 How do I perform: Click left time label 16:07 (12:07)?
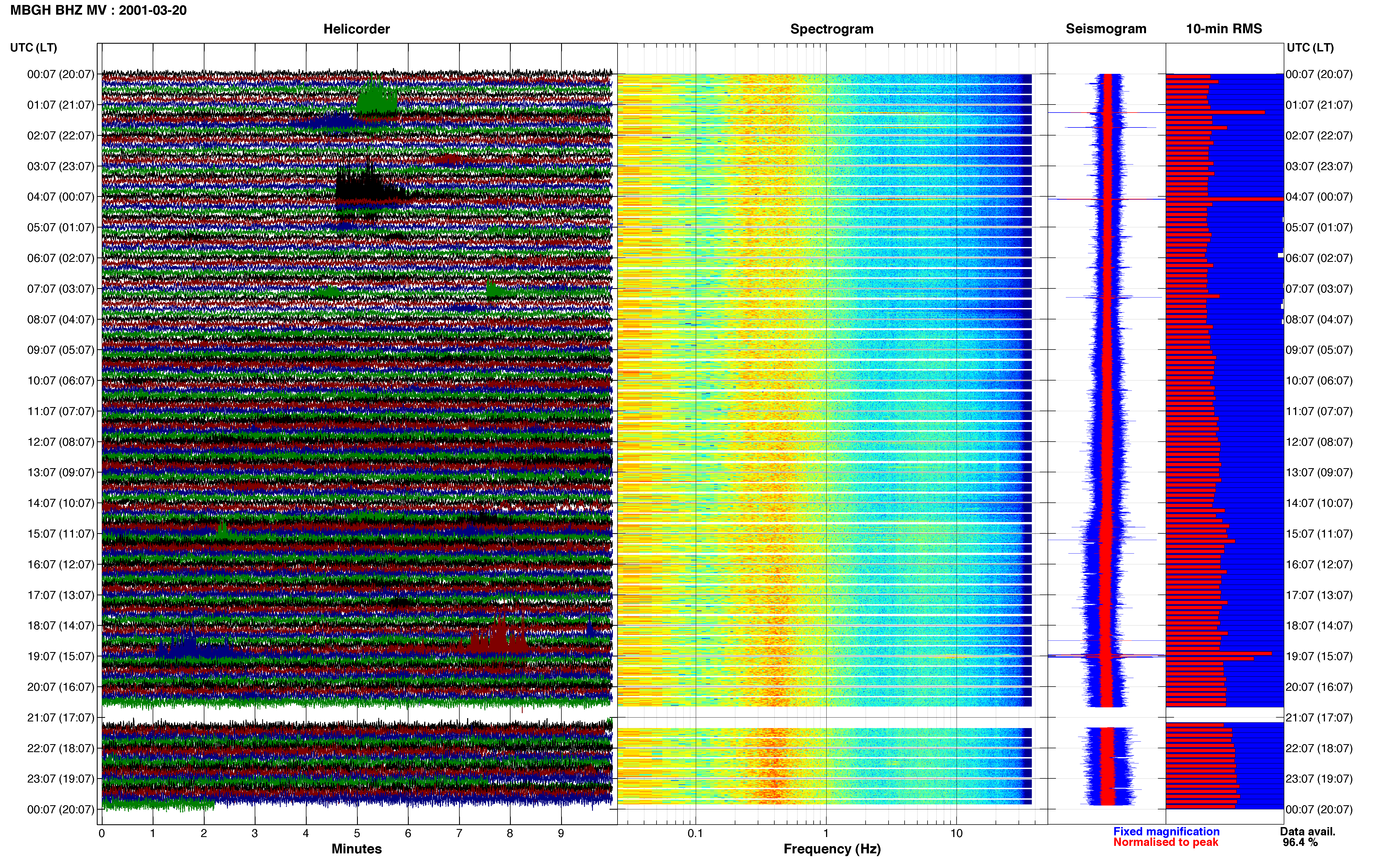coord(60,564)
